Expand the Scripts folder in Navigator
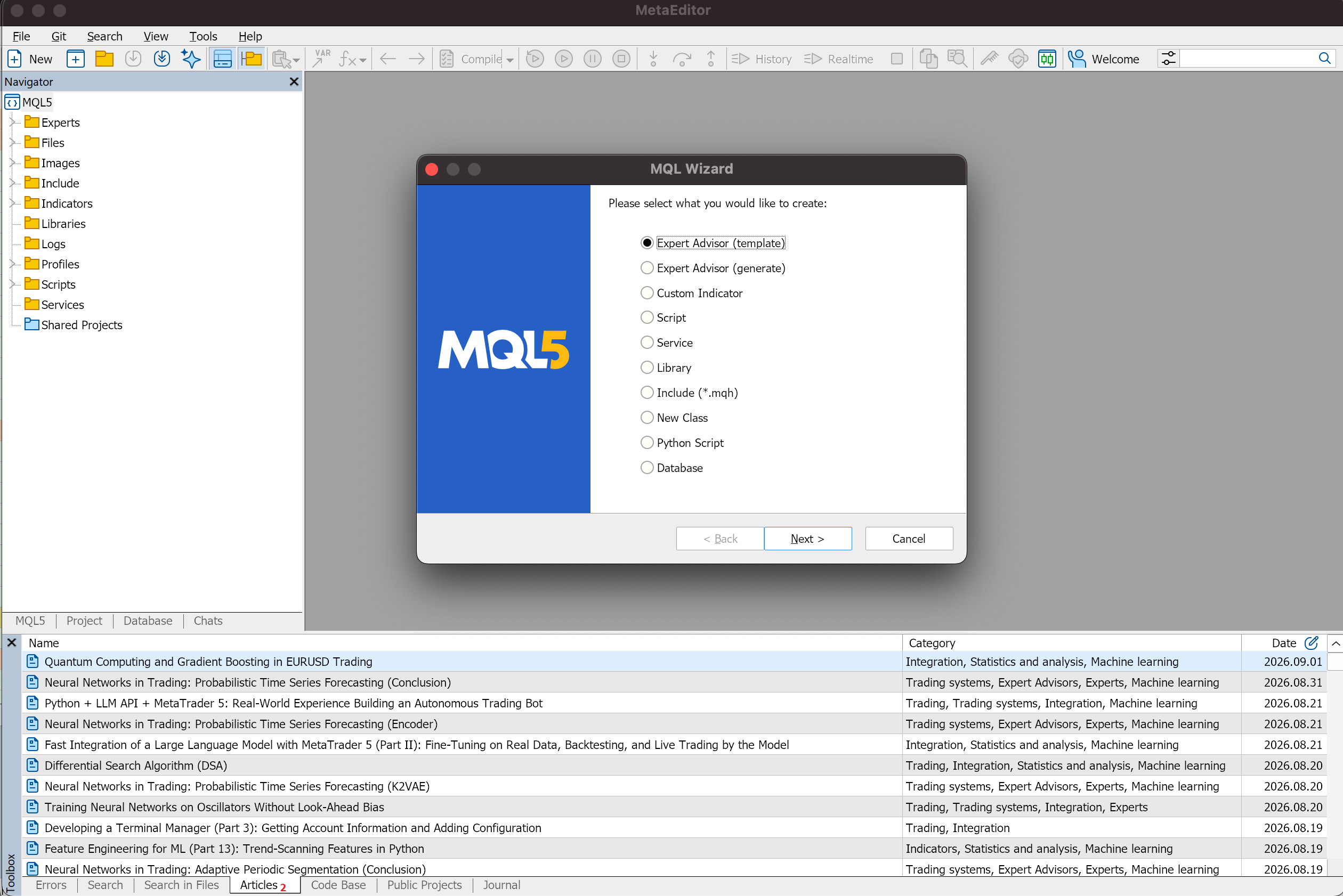1343x896 pixels. [12, 284]
